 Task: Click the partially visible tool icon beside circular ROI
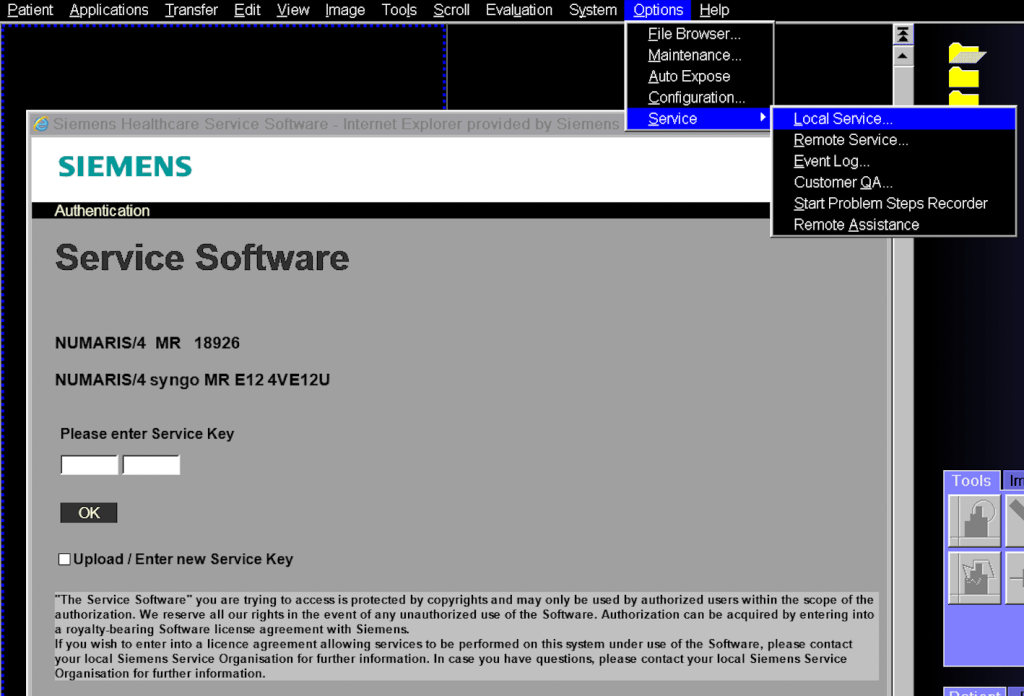(x=1015, y=521)
